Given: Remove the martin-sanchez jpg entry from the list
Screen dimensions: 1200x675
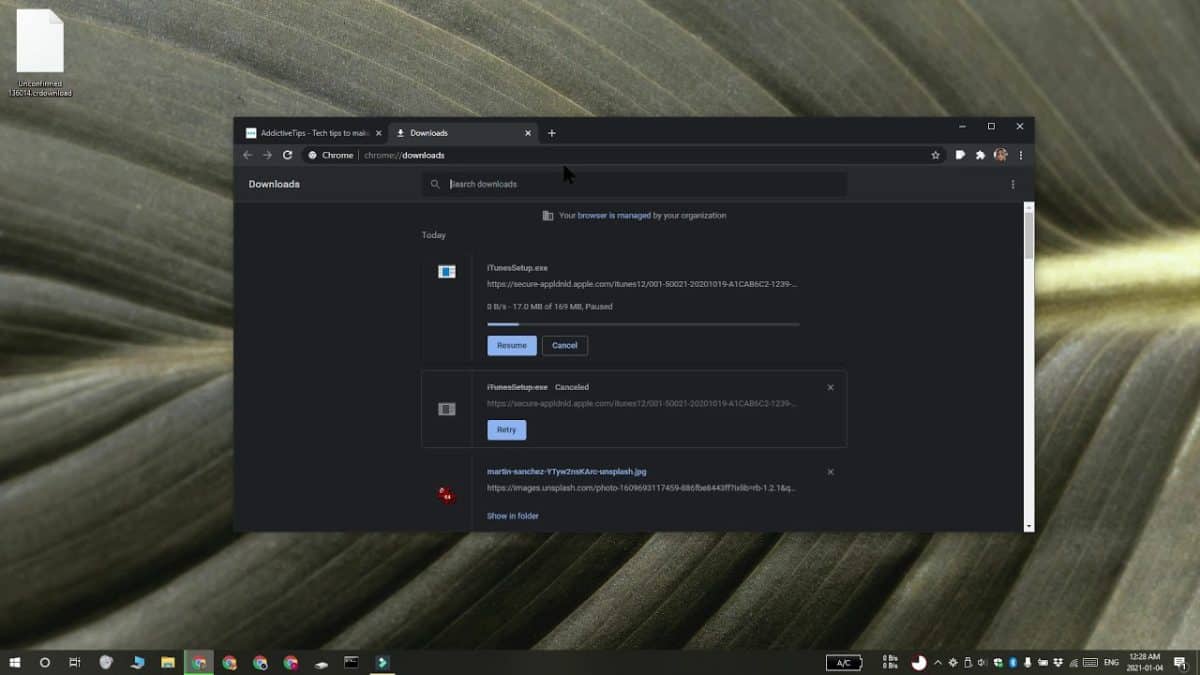Looking at the screenshot, I should point(830,471).
